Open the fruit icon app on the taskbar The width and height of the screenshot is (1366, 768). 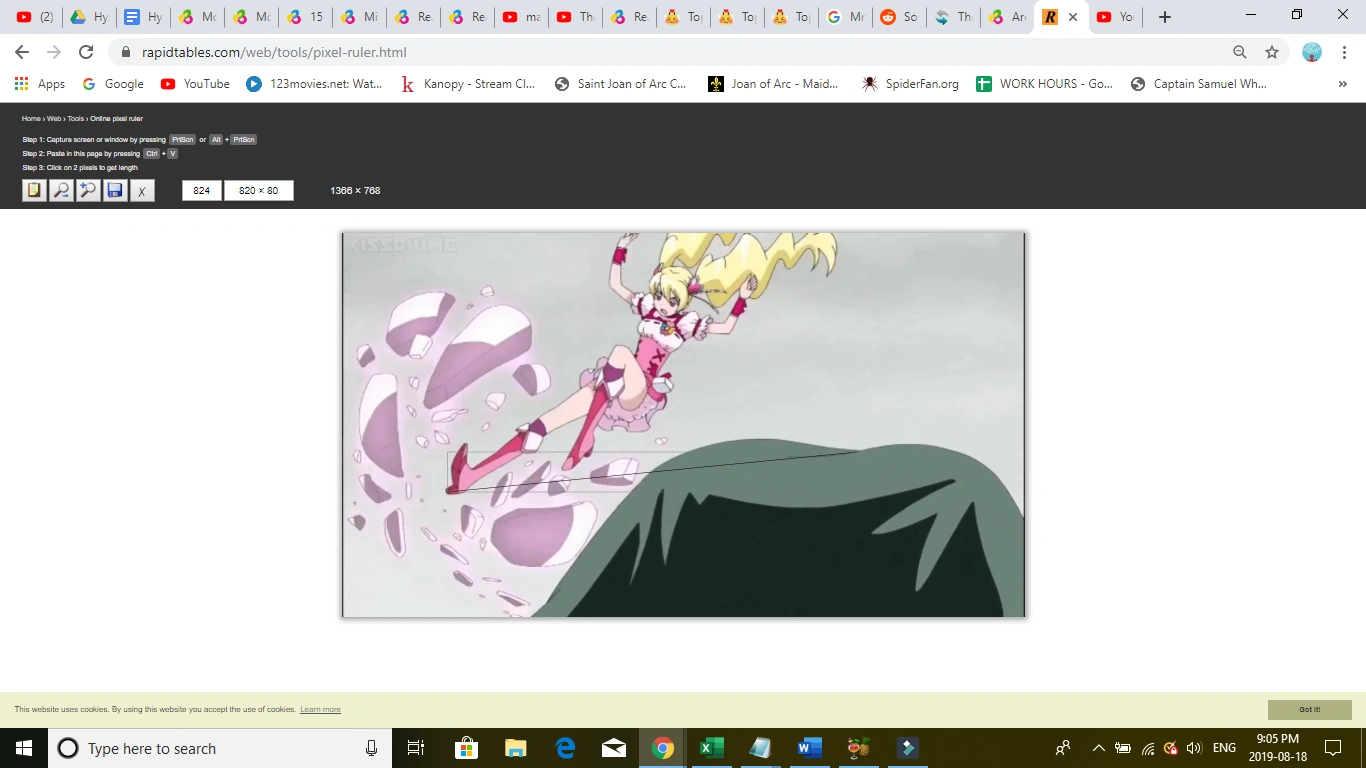[858, 748]
